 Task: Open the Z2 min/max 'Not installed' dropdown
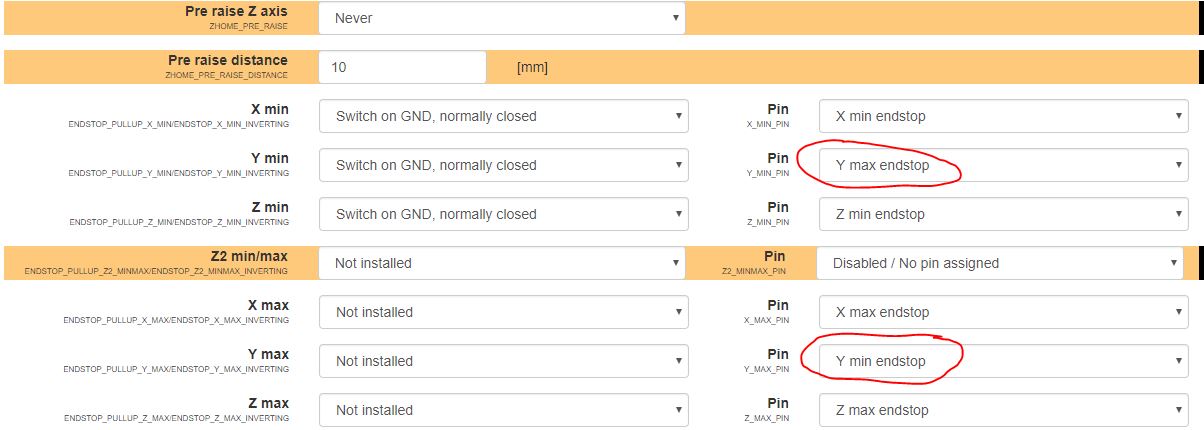(x=503, y=263)
